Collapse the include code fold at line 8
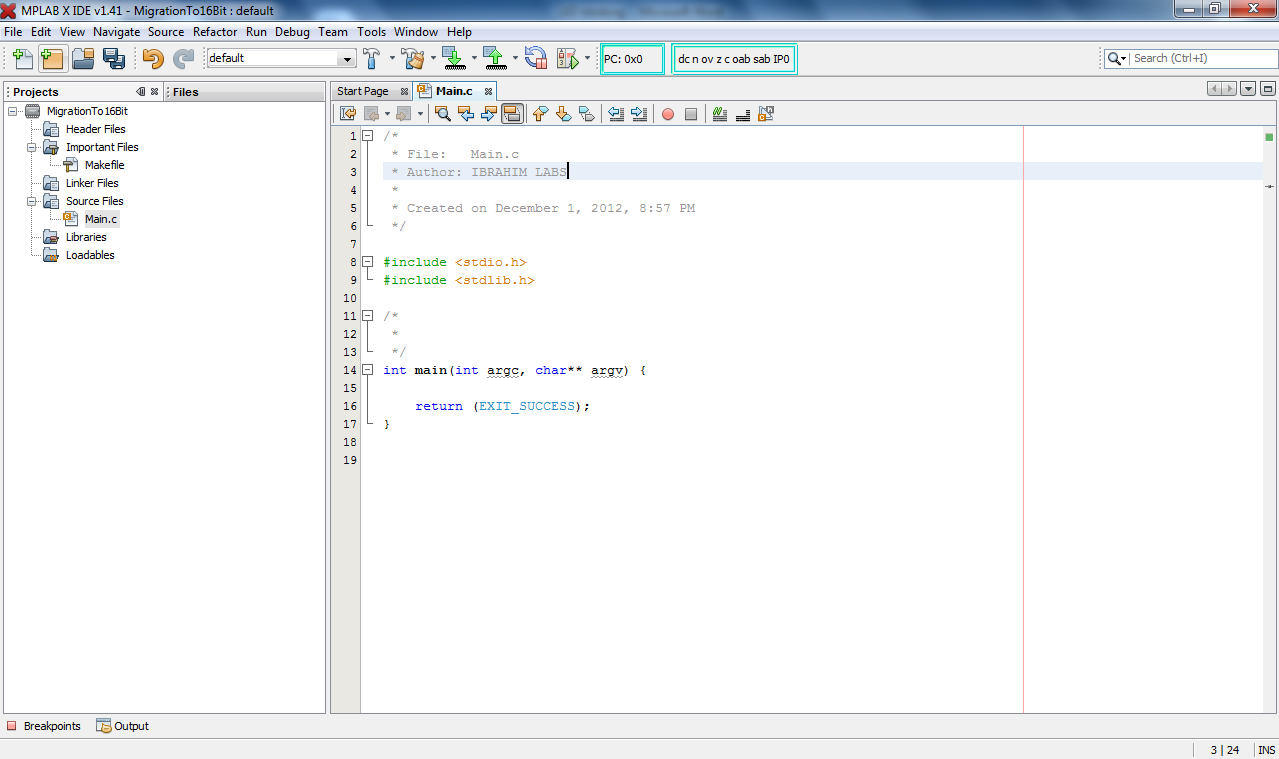Screen dimensions: 1279x759 [x=368, y=262]
